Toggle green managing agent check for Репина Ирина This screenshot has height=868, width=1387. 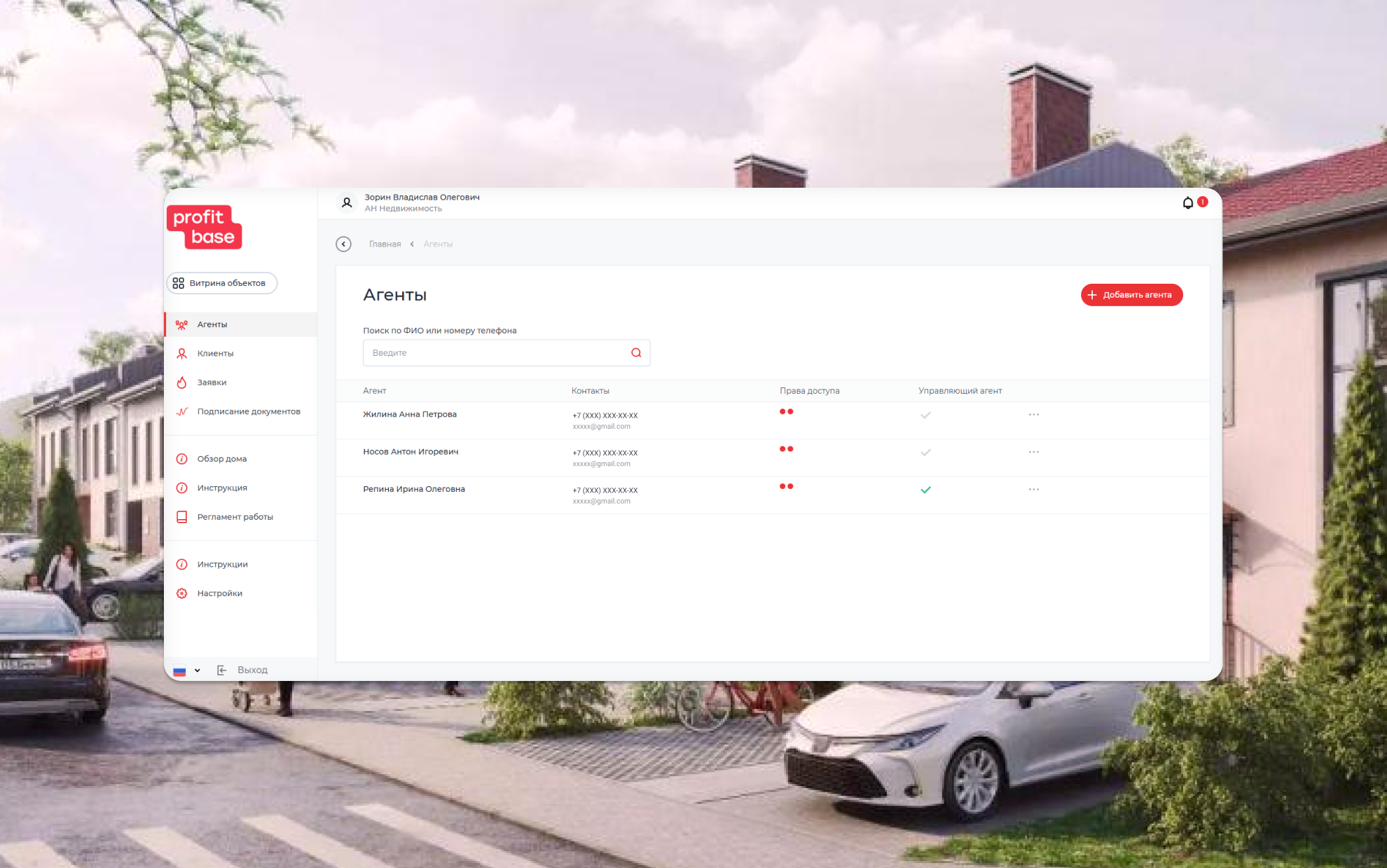point(925,490)
